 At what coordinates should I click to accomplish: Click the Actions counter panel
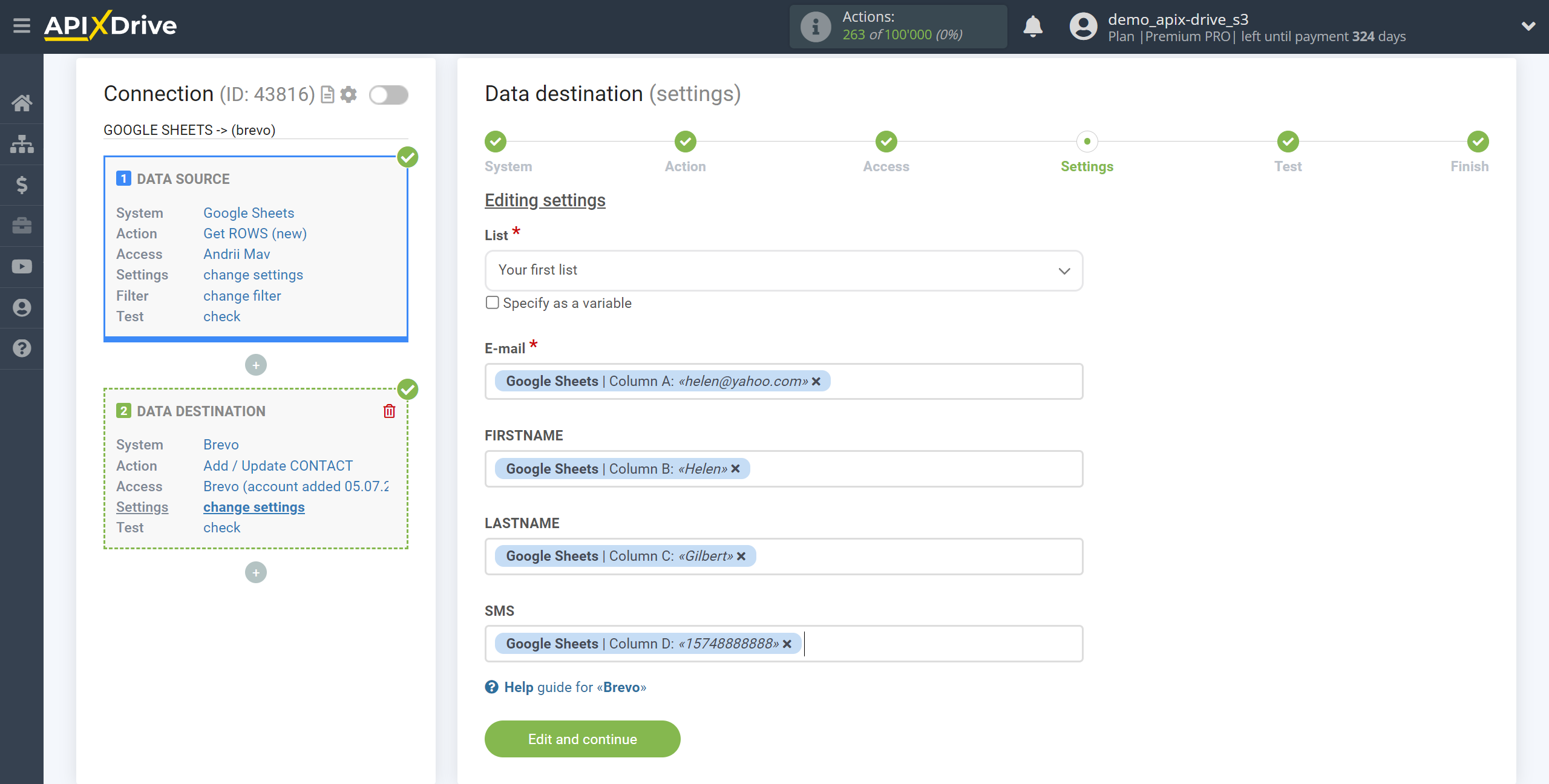898,27
